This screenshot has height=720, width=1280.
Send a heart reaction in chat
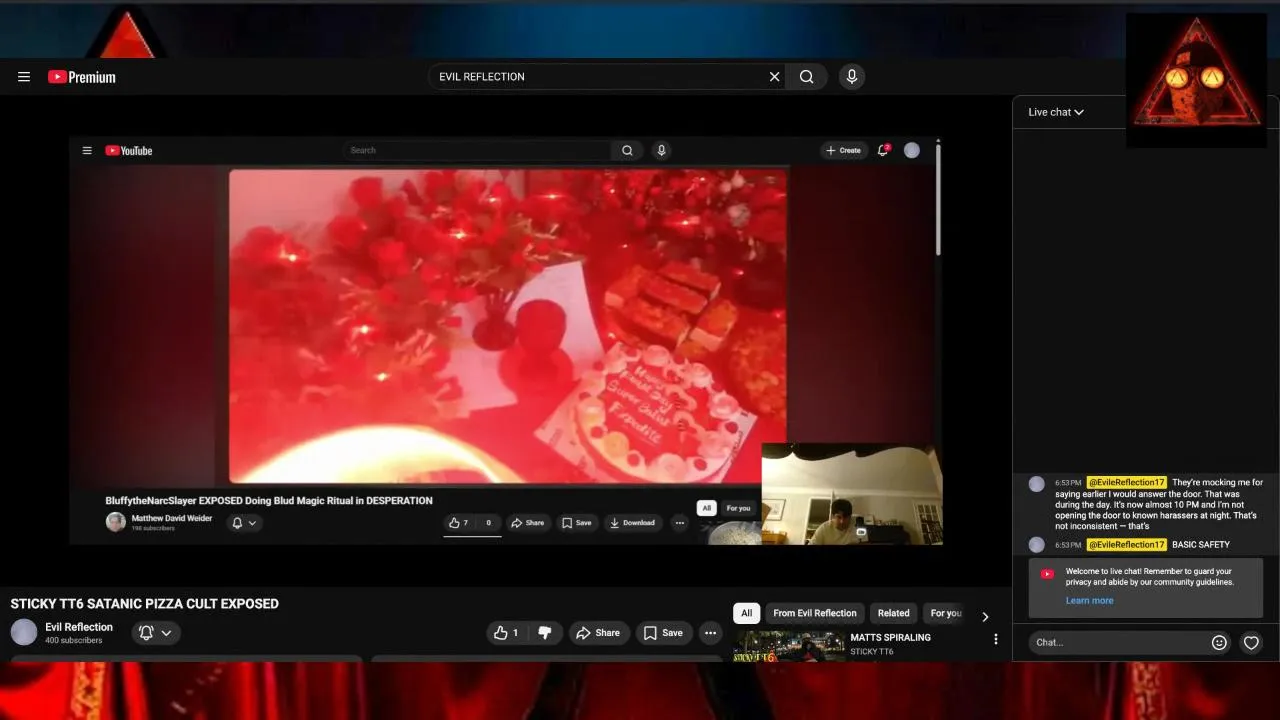(1251, 643)
